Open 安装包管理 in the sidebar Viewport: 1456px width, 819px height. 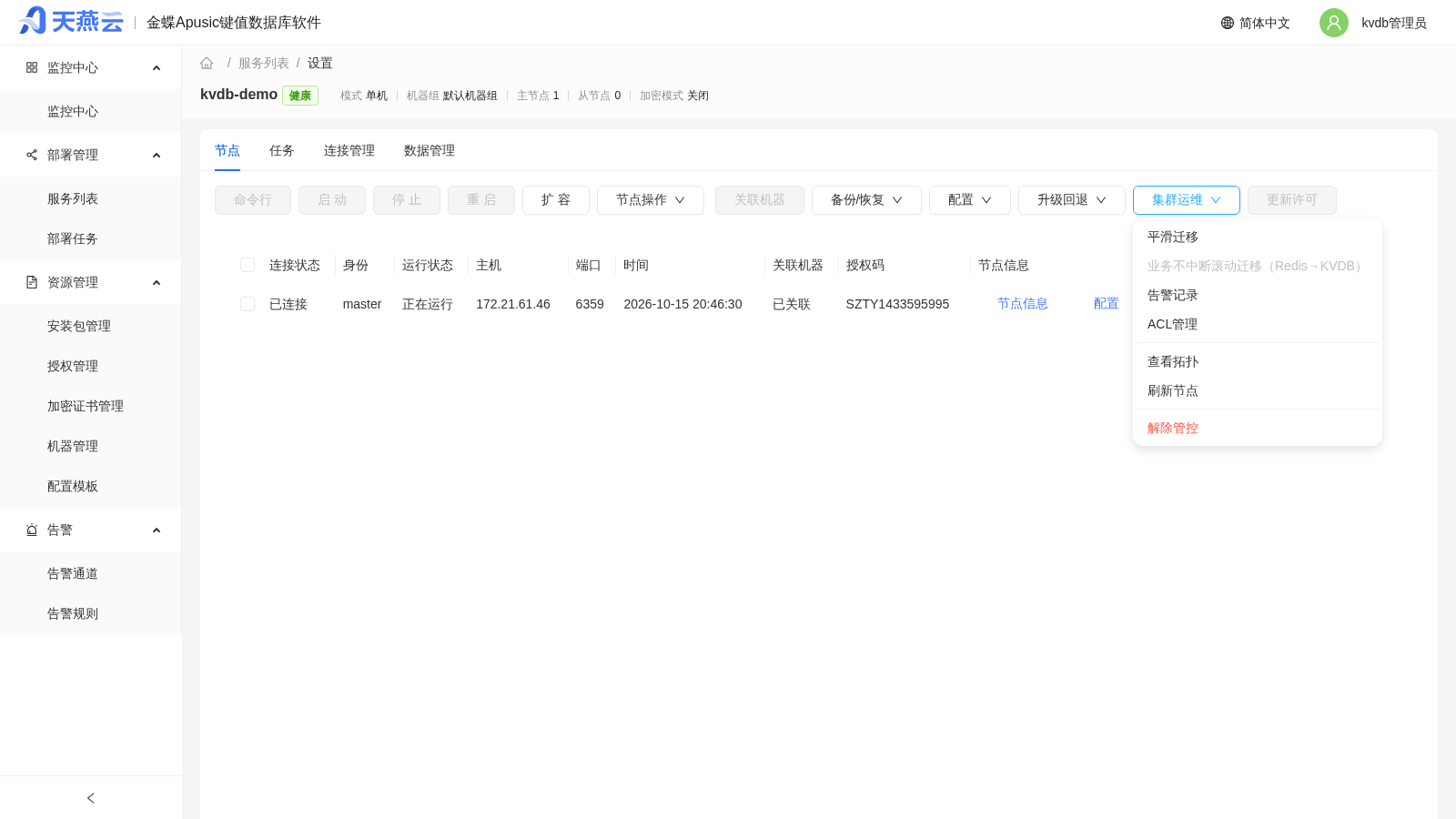tap(91, 326)
